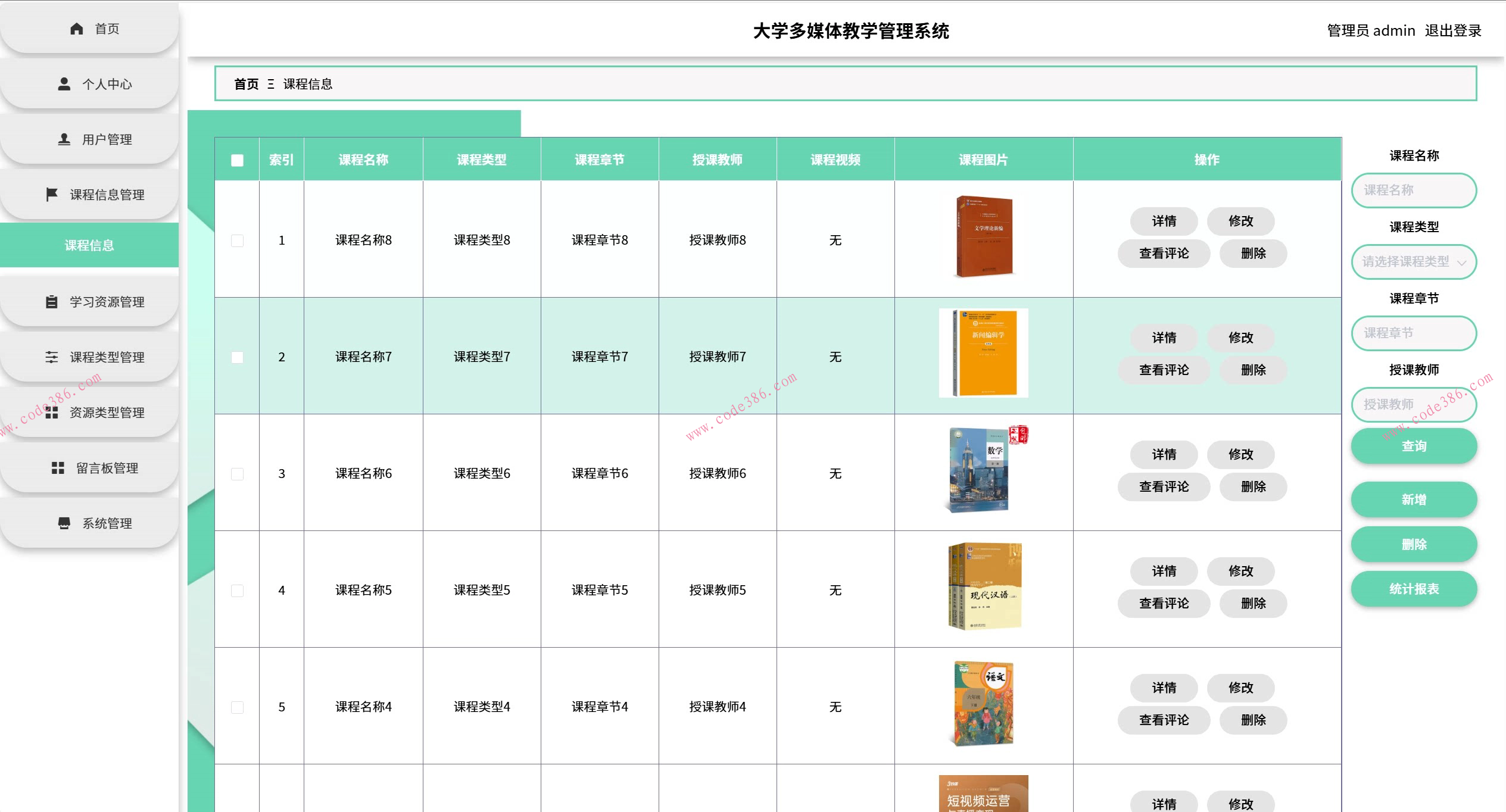
Task: Toggle the select-all checkbox in table header
Action: [236, 160]
